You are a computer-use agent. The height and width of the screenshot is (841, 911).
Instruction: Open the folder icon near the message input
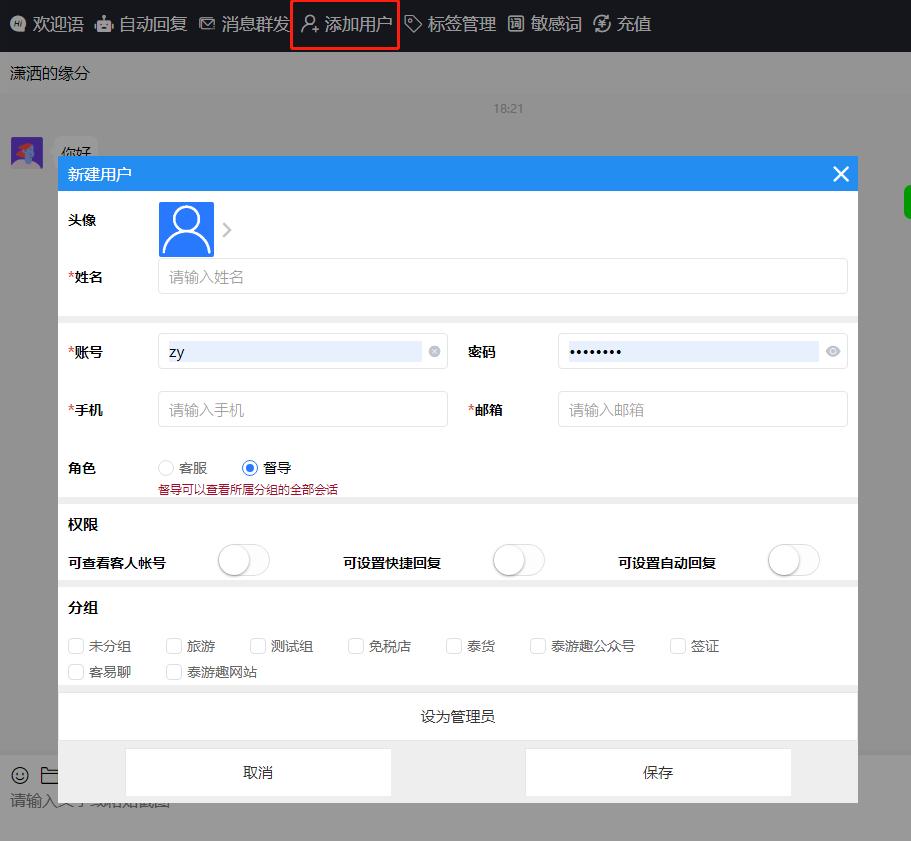pyautogui.click(x=48, y=775)
